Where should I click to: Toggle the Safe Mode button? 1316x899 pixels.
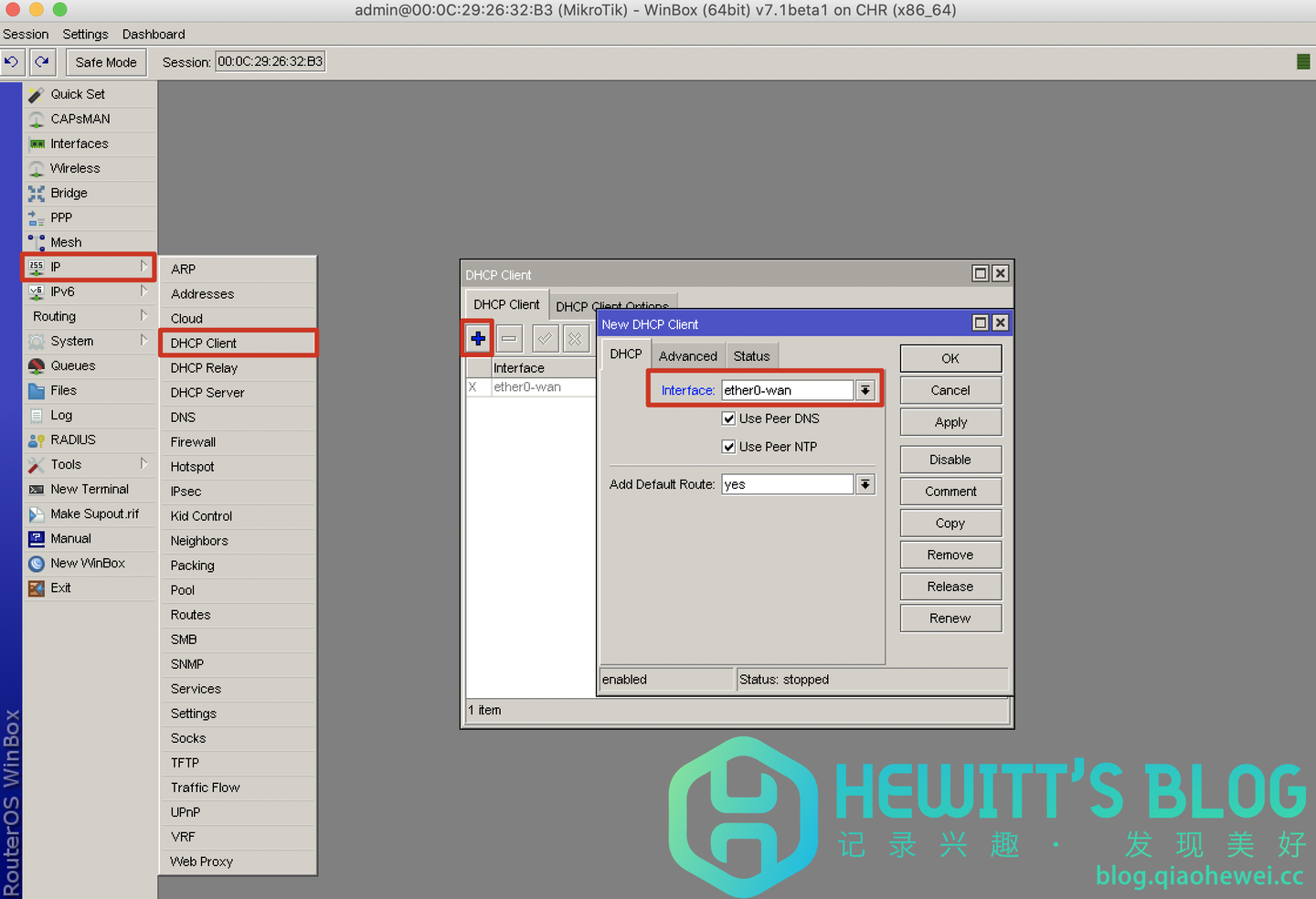(x=106, y=62)
